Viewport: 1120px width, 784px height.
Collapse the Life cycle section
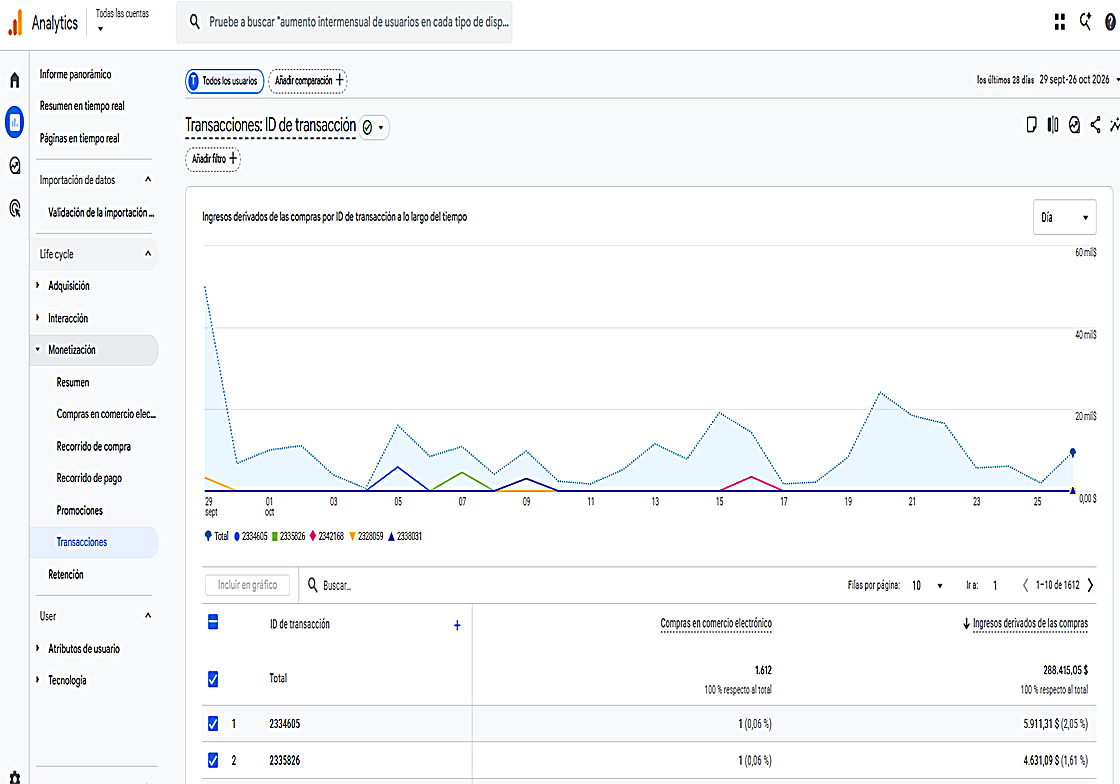pos(148,253)
